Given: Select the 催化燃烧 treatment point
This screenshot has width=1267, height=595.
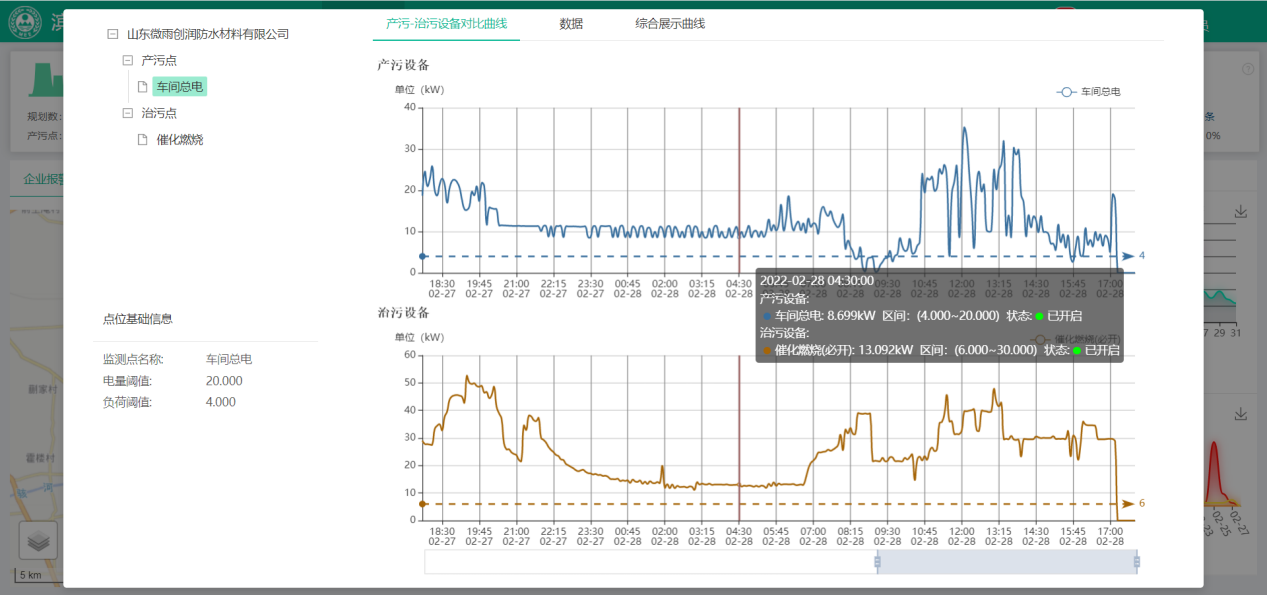Looking at the screenshot, I should [180, 140].
